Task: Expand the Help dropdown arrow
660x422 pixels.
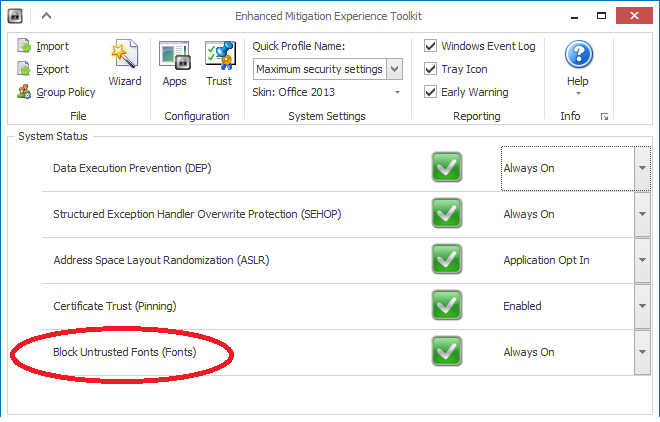Action: pyautogui.click(x=578, y=93)
